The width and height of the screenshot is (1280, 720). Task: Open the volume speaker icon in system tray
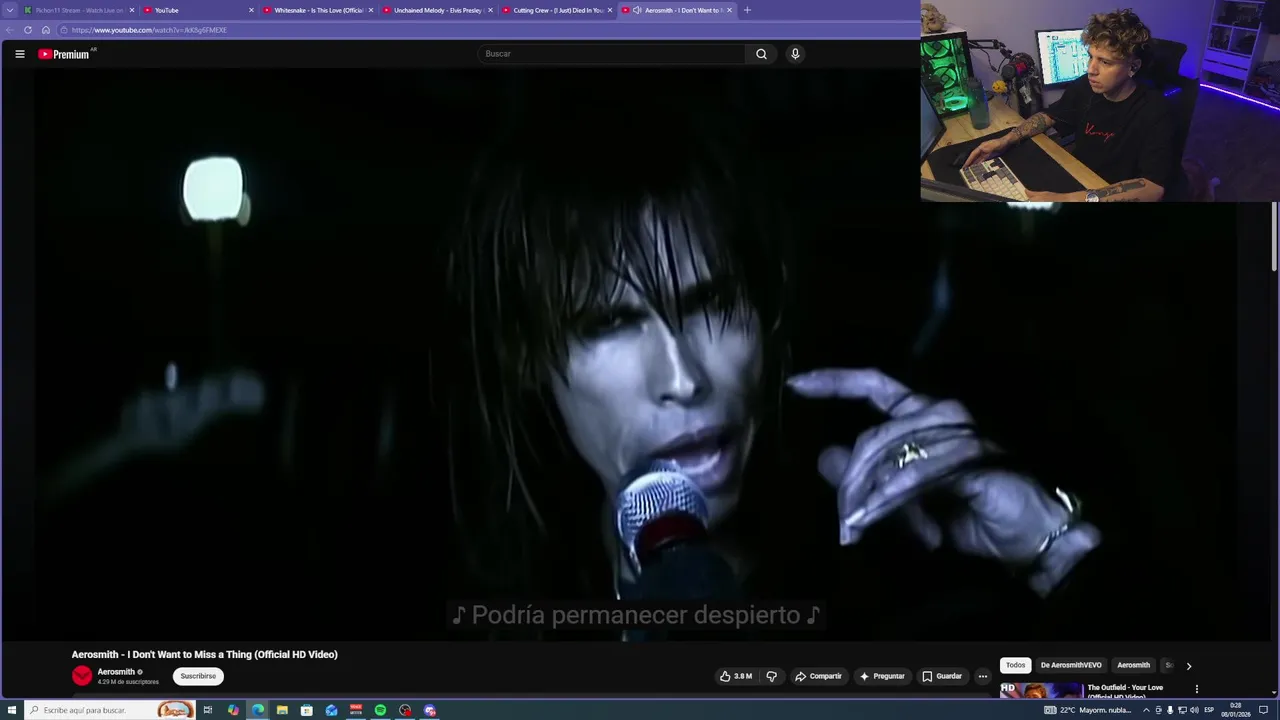pyautogui.click(x=1194, y=710)
